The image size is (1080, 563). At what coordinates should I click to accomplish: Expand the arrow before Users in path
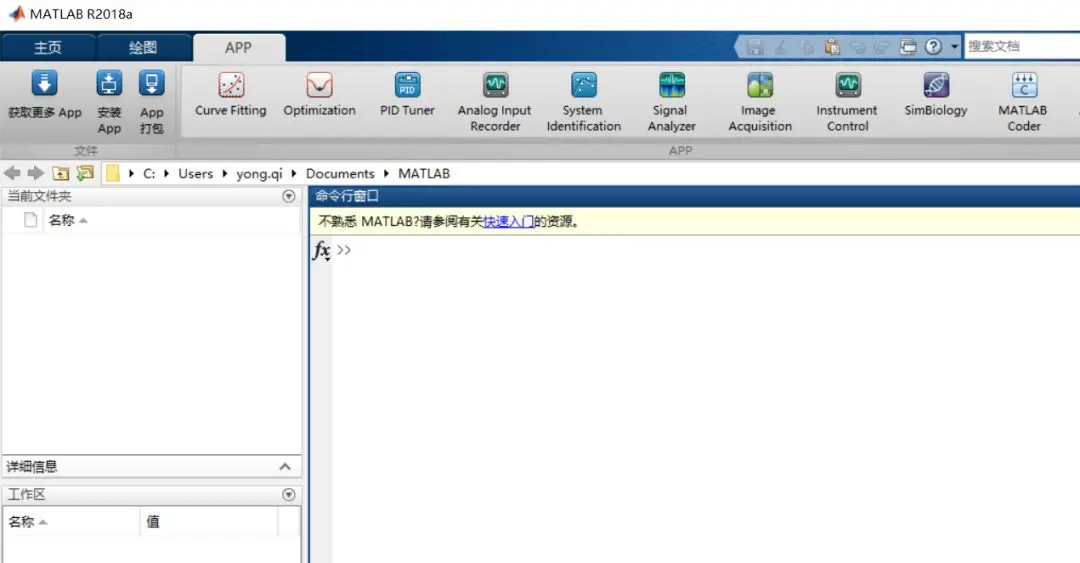[x=166, y=174]
